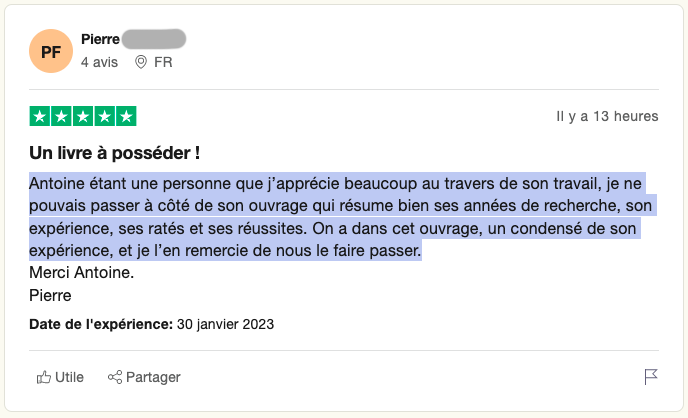688x418 pixels.
Task: Select the fourth green rating star
Action: [x=105, y=116]
